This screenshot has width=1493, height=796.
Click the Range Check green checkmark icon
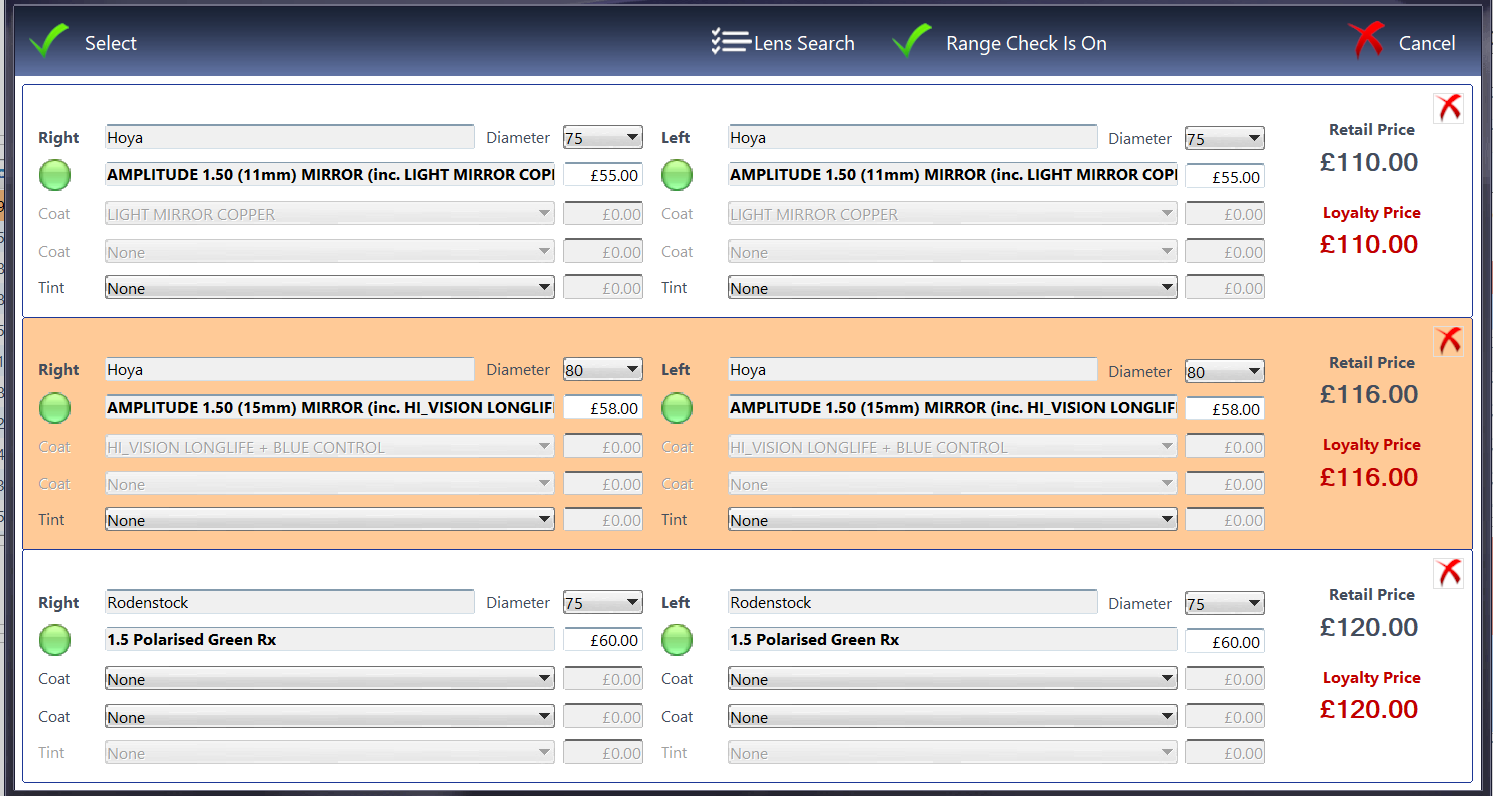[911, 42]
